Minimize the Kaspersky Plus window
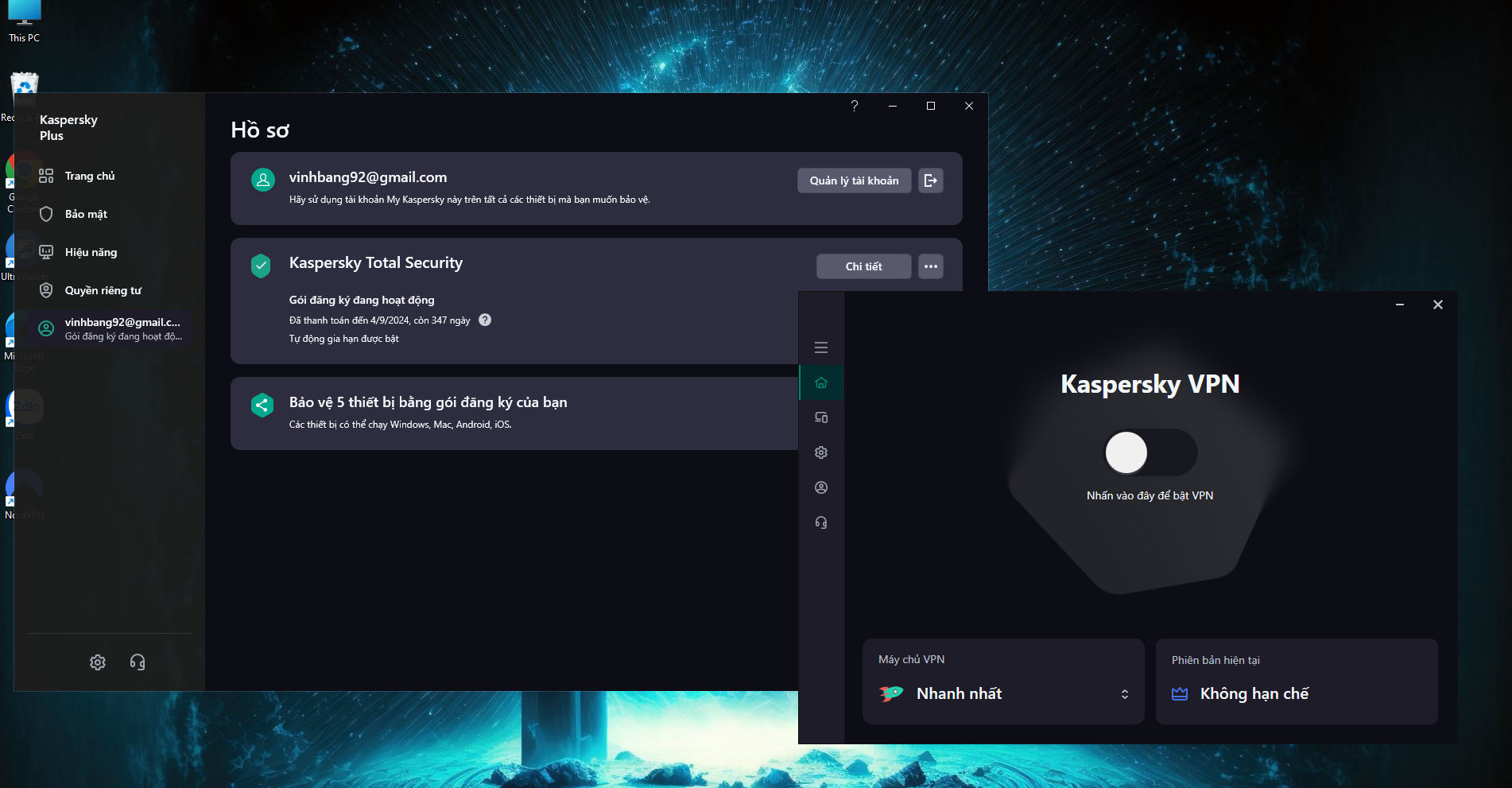 893,106
